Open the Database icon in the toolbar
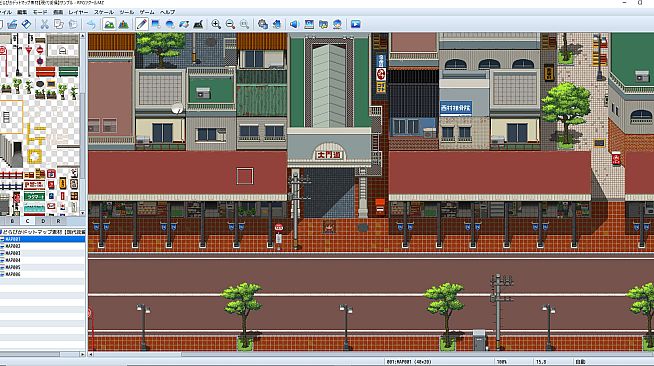The image size is (654, 366). point(263,24)
